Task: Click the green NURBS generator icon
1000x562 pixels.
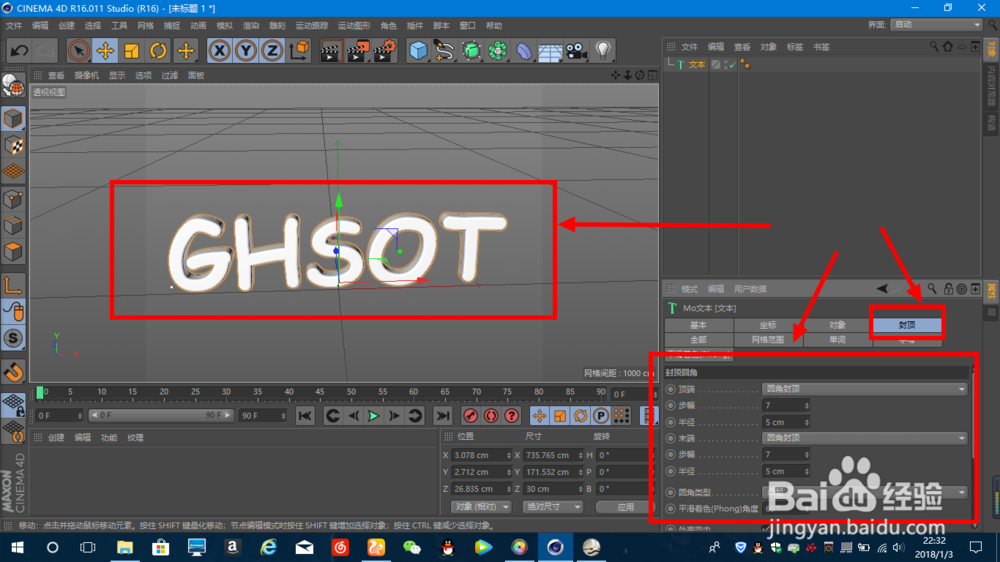Action: coord(471,50)
